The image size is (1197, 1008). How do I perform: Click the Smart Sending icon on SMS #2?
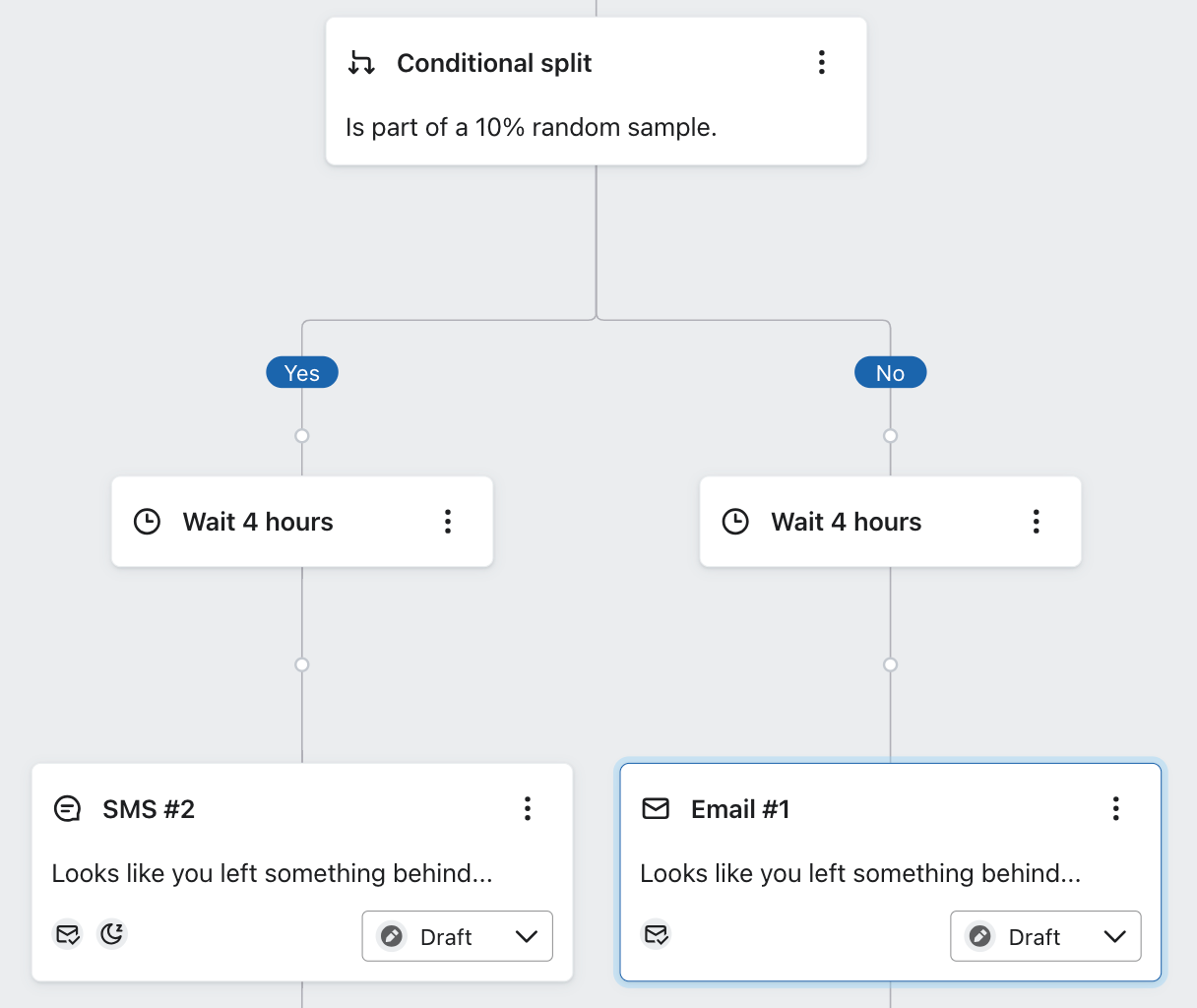point(67,933)
